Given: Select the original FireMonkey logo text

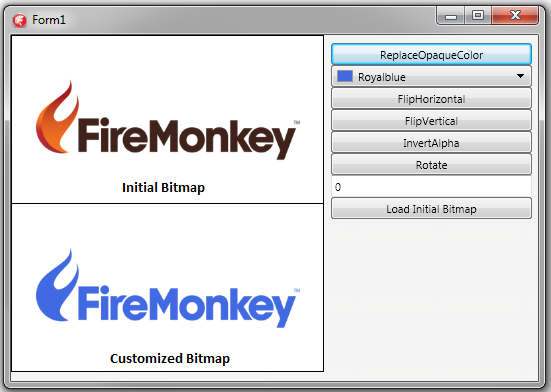Looking at the screenshot, I should click(186, 138).
